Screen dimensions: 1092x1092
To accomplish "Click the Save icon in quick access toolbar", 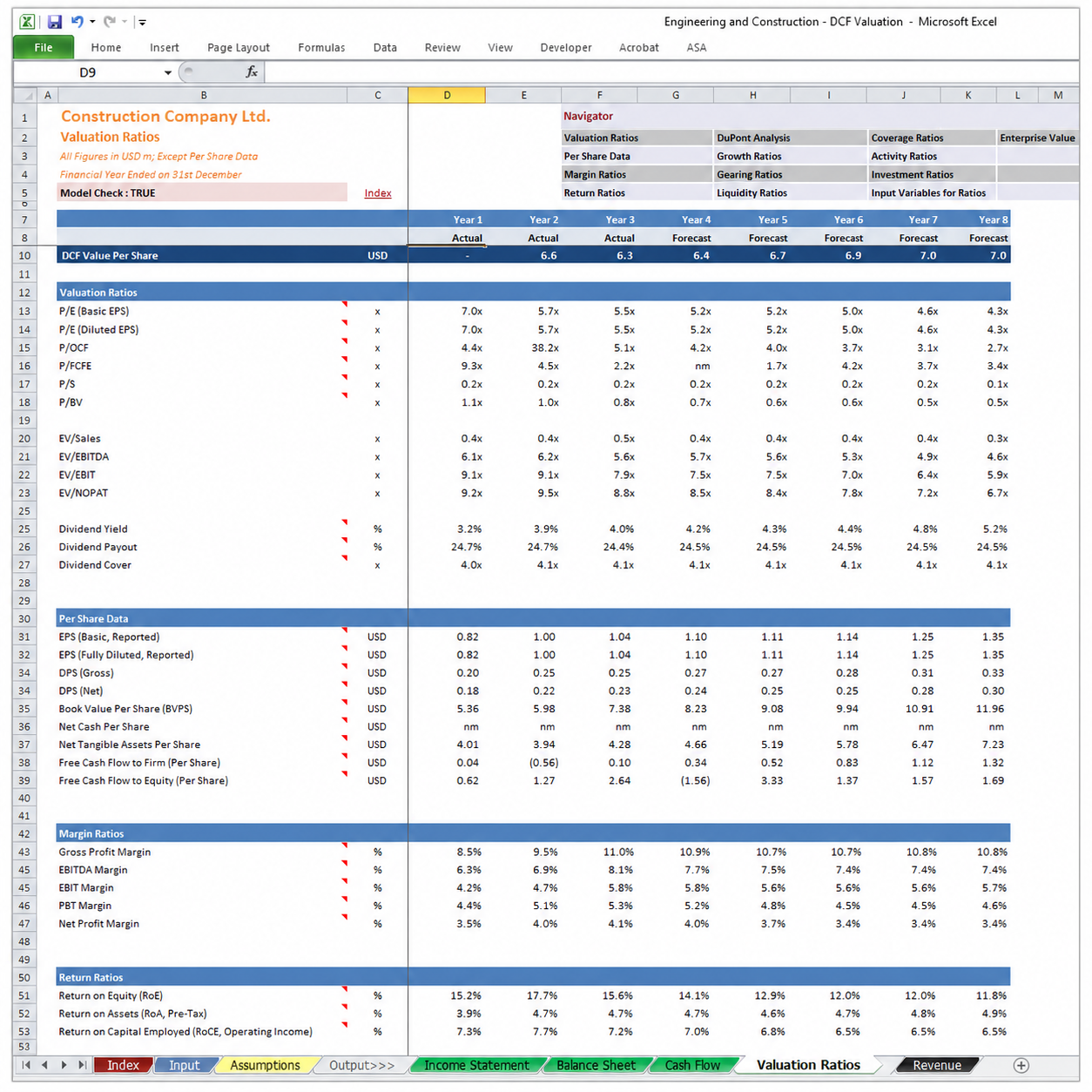I will [x=55, y=22].
